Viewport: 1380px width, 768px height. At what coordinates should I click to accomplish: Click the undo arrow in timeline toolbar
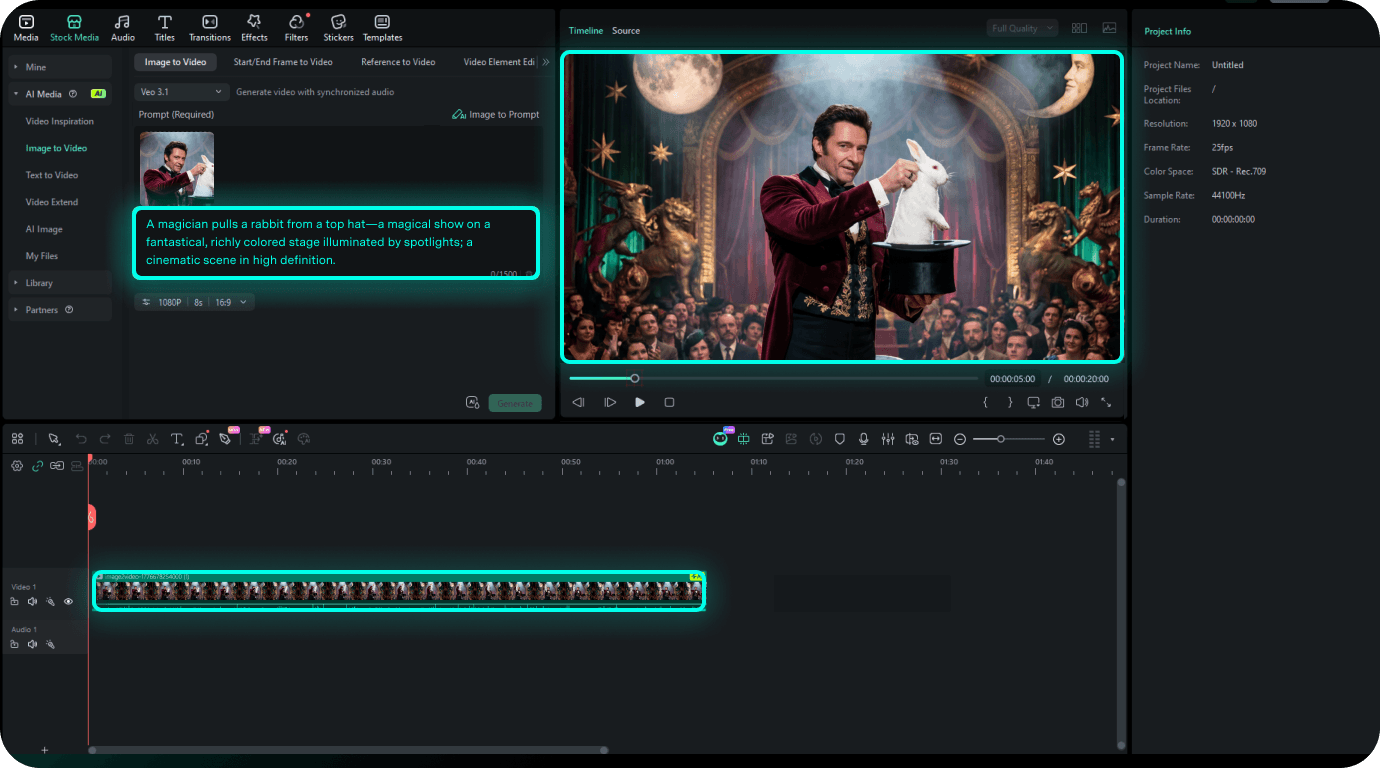pos(81,439)
